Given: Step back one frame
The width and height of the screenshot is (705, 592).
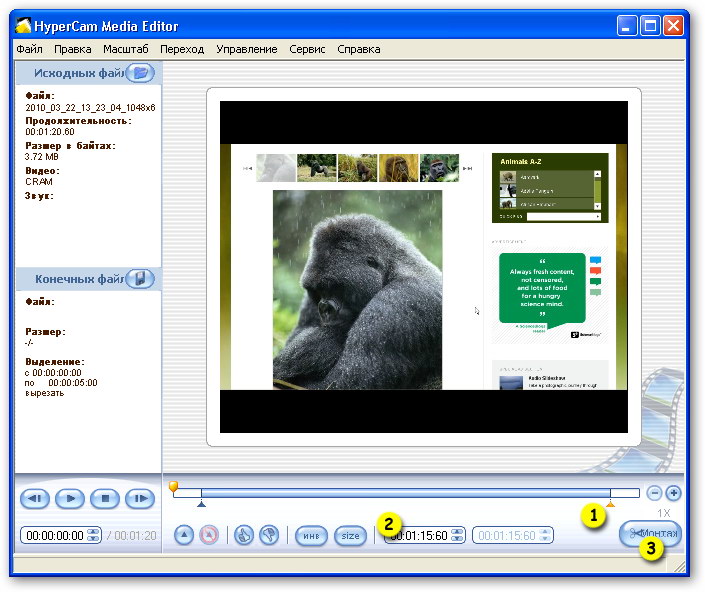Looking at the screenshot, I should 35,499.
